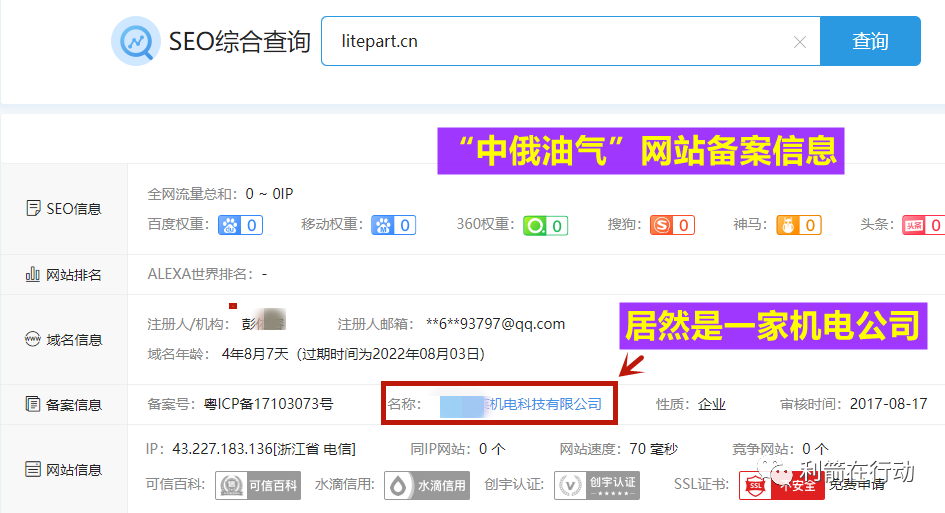
Task: Open the 备案信息 sidebar section
Action: [x=64, y=404]
